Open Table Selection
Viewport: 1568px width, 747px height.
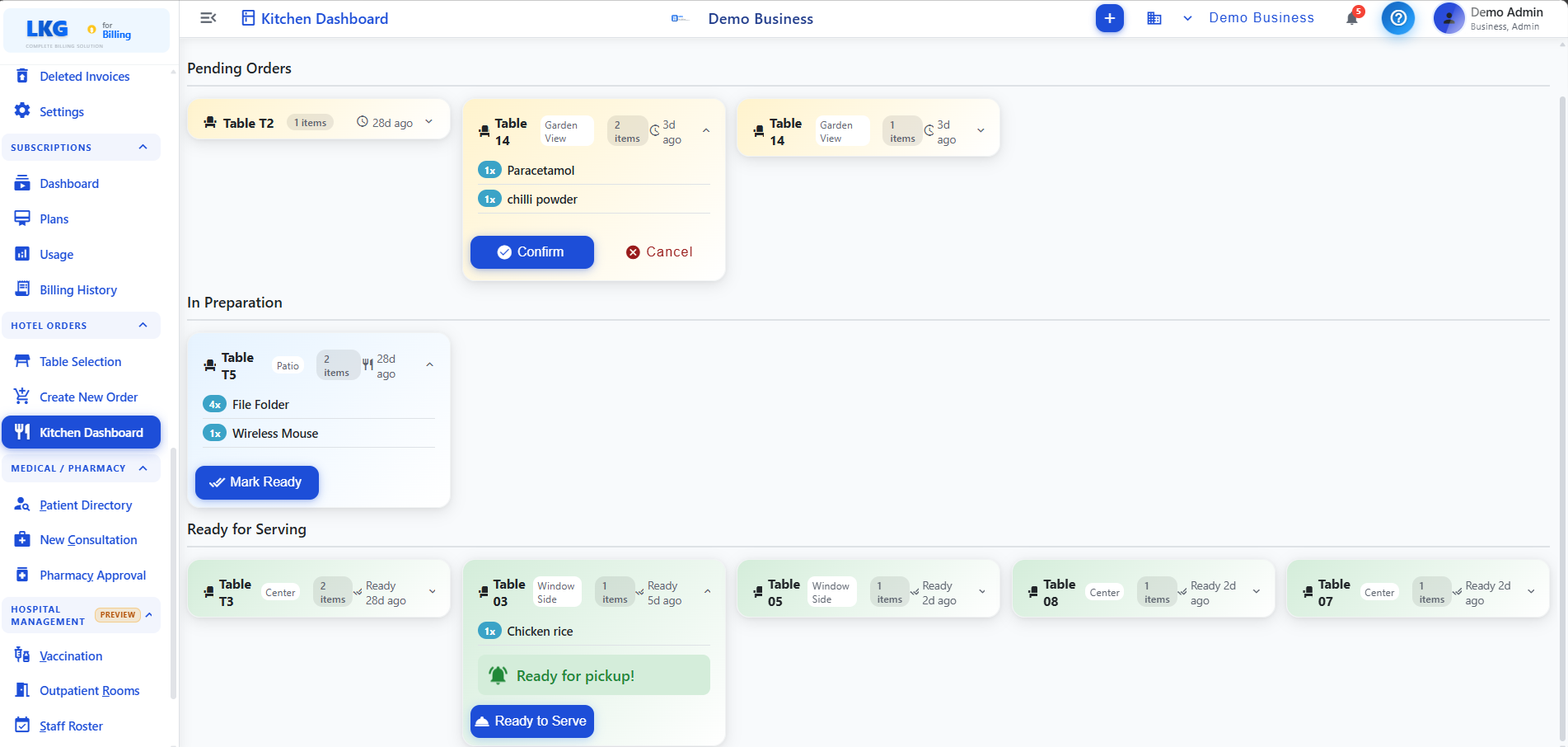coord(81,362)
